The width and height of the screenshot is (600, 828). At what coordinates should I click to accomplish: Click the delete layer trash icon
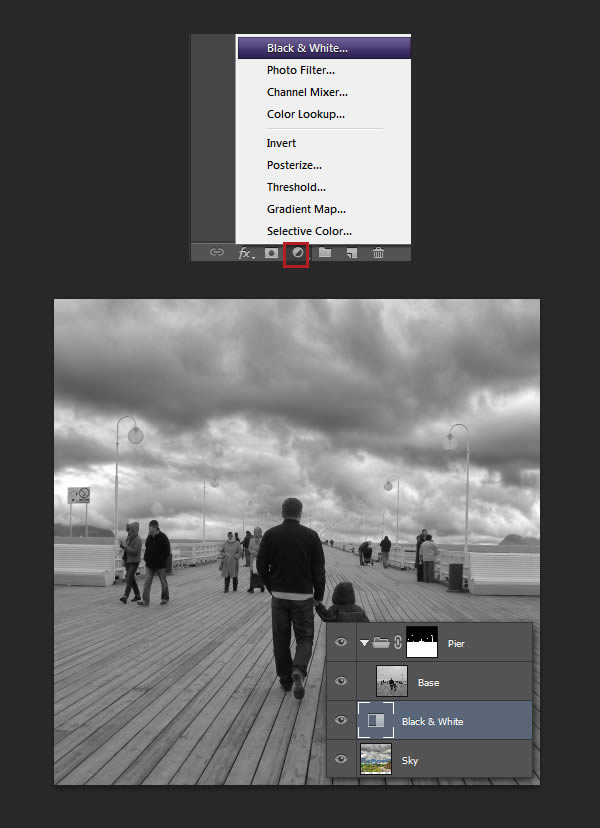point(378,253)
